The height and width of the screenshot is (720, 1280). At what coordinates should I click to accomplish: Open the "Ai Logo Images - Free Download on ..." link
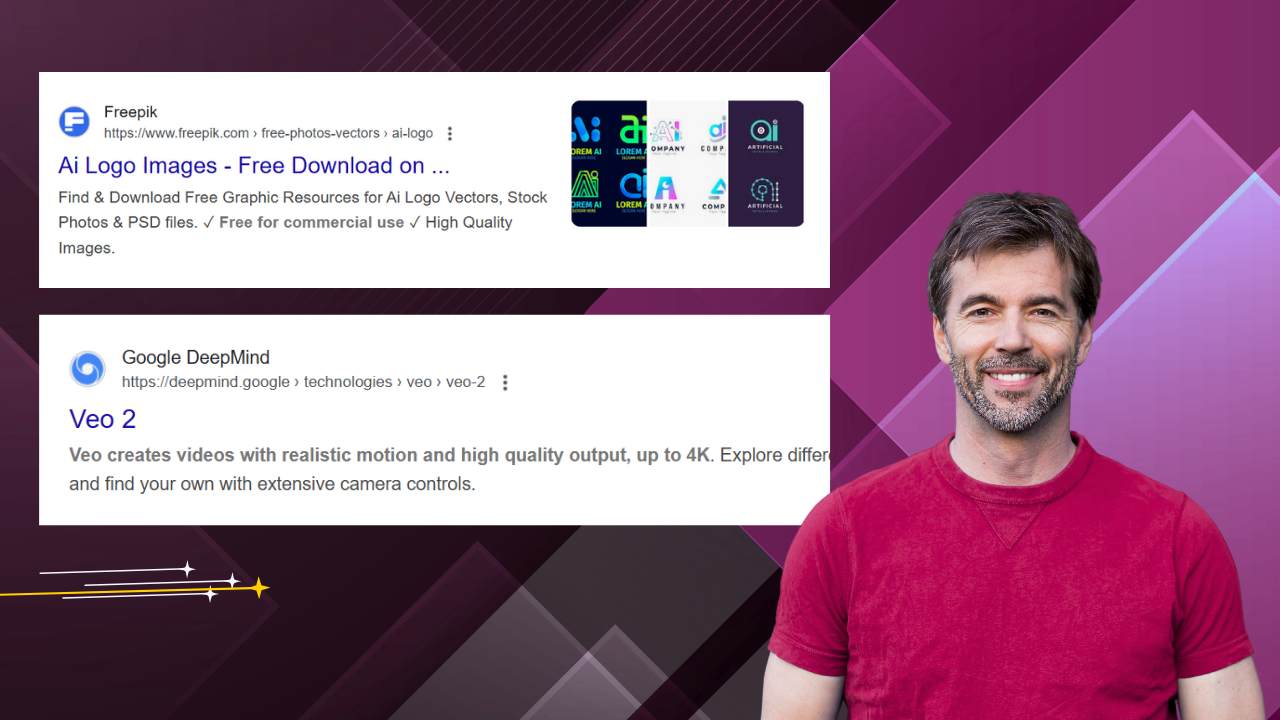coord(254,165)
